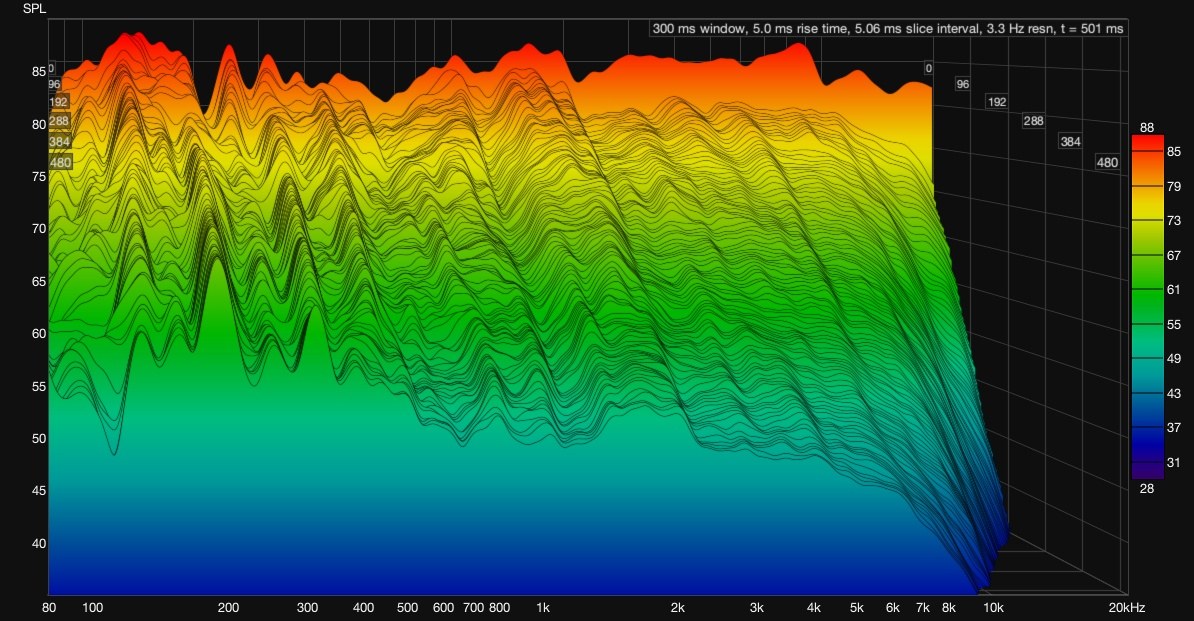Click the frequency axis label '7k'
This screenshot has width=1194, height=621.
[923, 607]
